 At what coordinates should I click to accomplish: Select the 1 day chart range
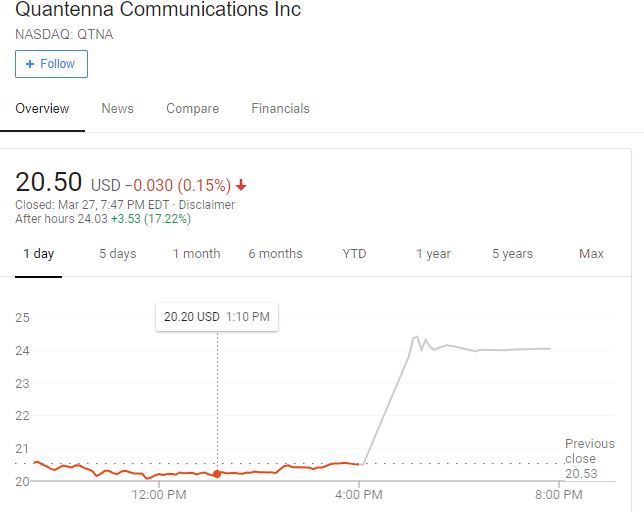point(39,254)
